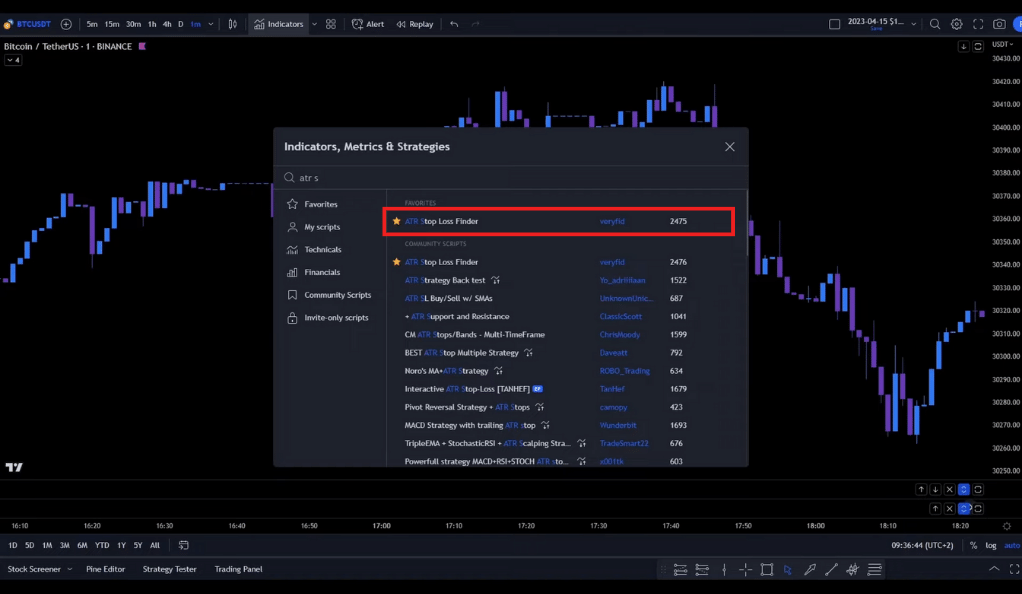Open the USDT currency dropdown
Image resolution: width=1022 pixels, height=594 pixels.
pos(1002,44)
